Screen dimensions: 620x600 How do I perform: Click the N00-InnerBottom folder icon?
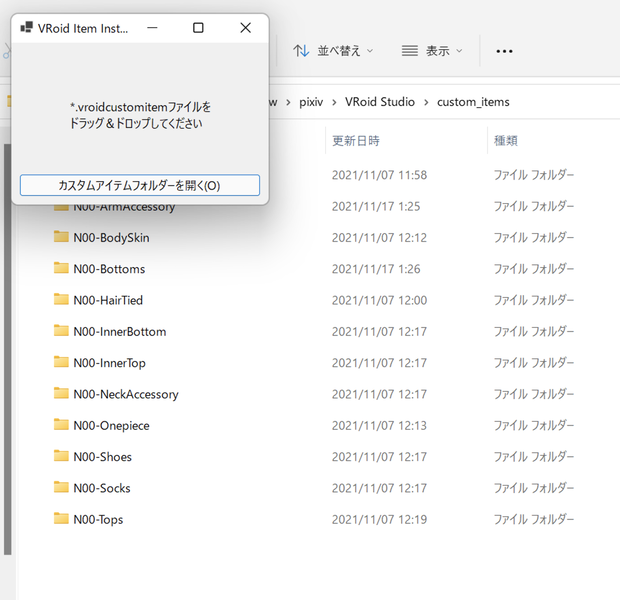point(61,330)
